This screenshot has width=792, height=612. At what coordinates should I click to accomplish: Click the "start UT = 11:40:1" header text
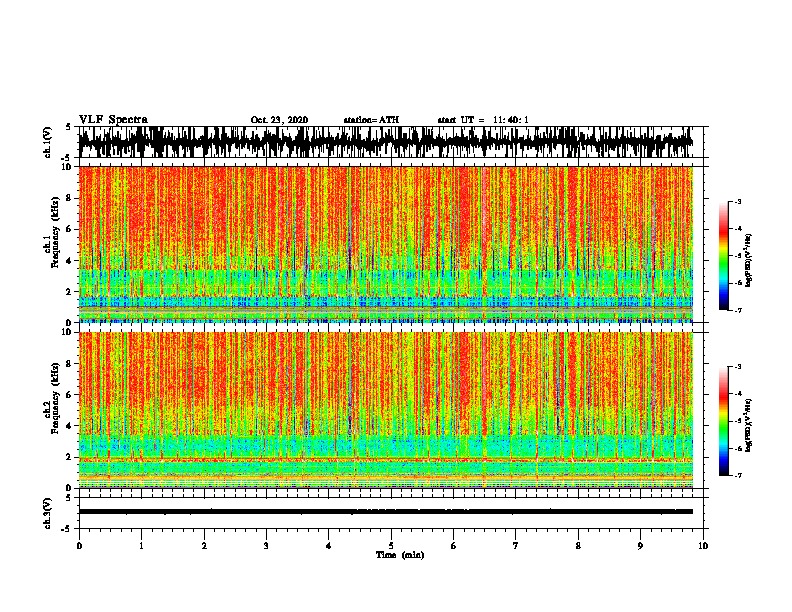(483, 120)
